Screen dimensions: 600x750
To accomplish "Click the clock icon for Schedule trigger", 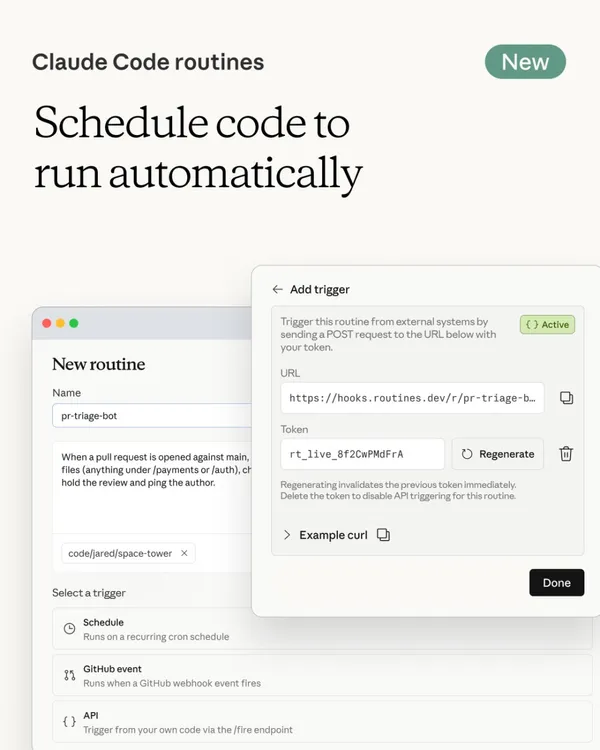I will (69, 629).
